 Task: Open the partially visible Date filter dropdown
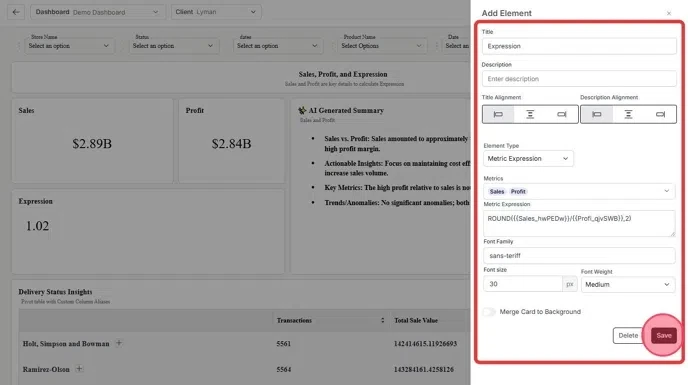[x=456, y=46]
